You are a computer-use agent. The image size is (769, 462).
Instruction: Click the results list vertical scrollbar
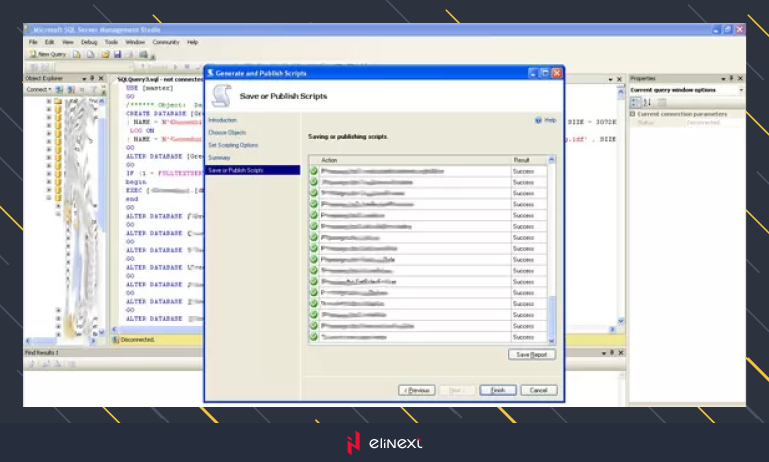[548, 250]
